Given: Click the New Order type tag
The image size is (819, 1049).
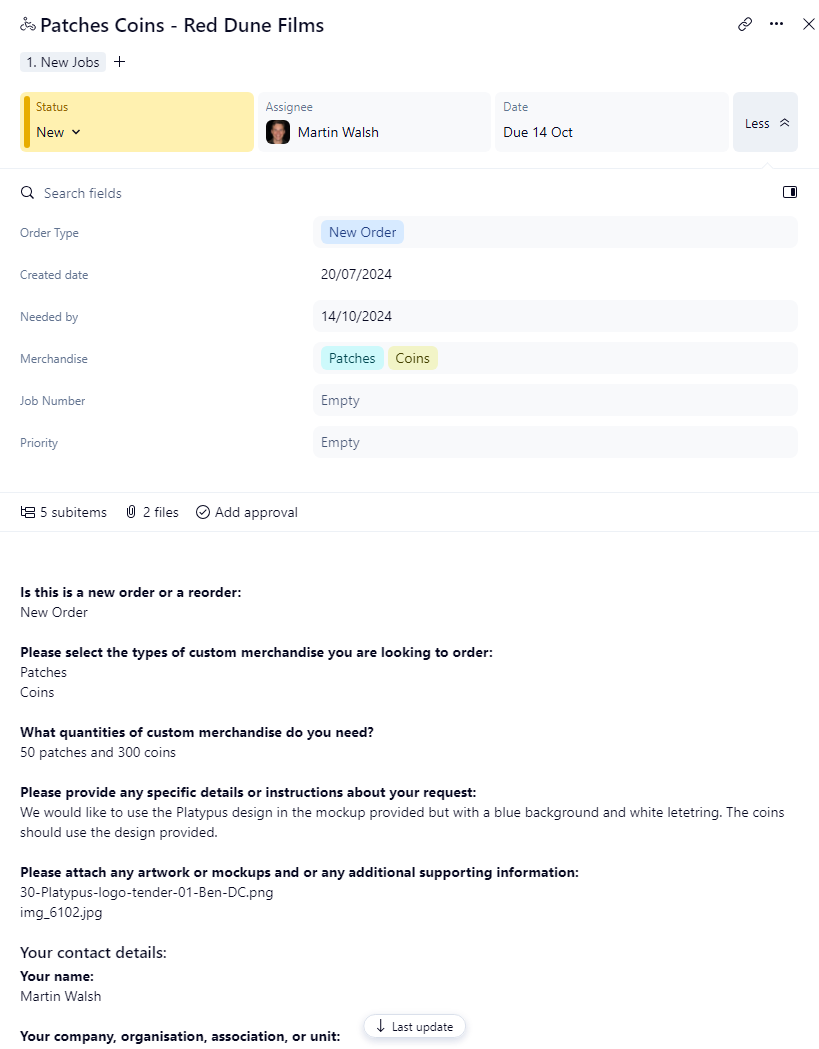Looking at the screenshot, I should (362, 232).
